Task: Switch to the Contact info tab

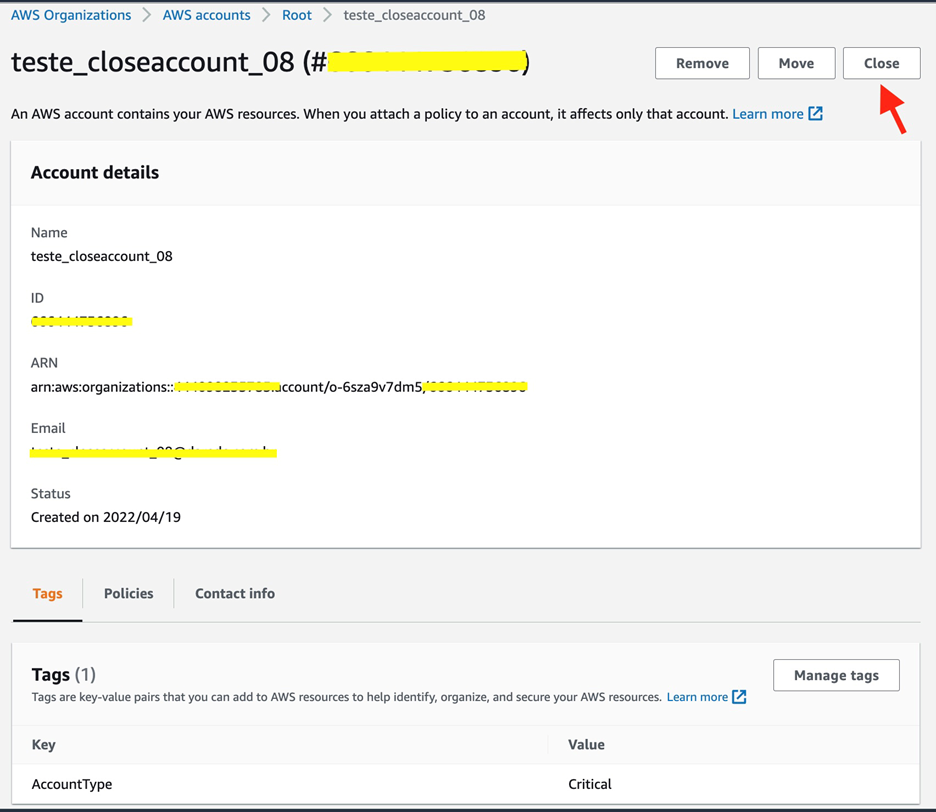Action: [235, 593]
